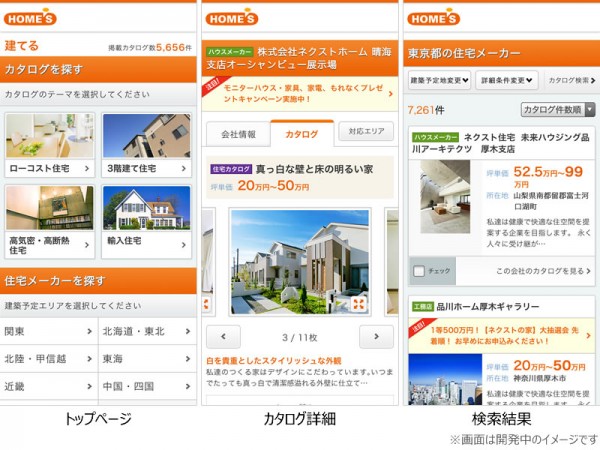Viewport: 600px width, 450px height.
Task: Switch to the 会社情報 tab
Action: point(238,134)
